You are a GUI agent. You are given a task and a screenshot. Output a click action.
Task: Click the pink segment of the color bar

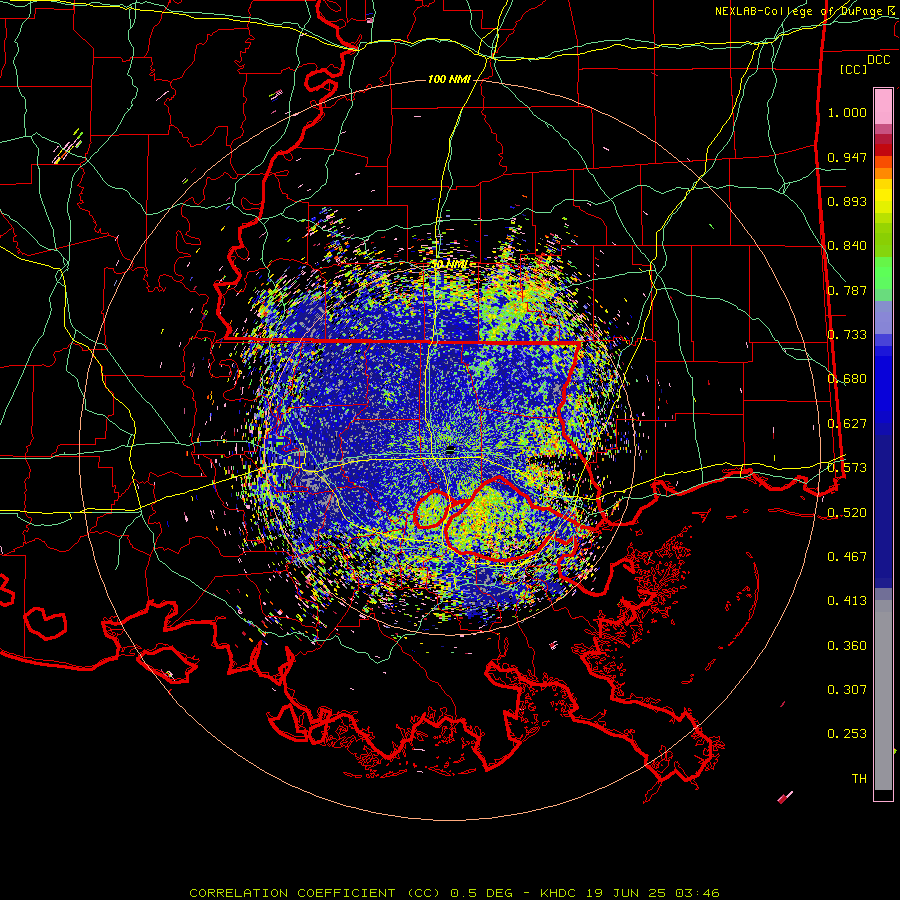coord(883,106)
